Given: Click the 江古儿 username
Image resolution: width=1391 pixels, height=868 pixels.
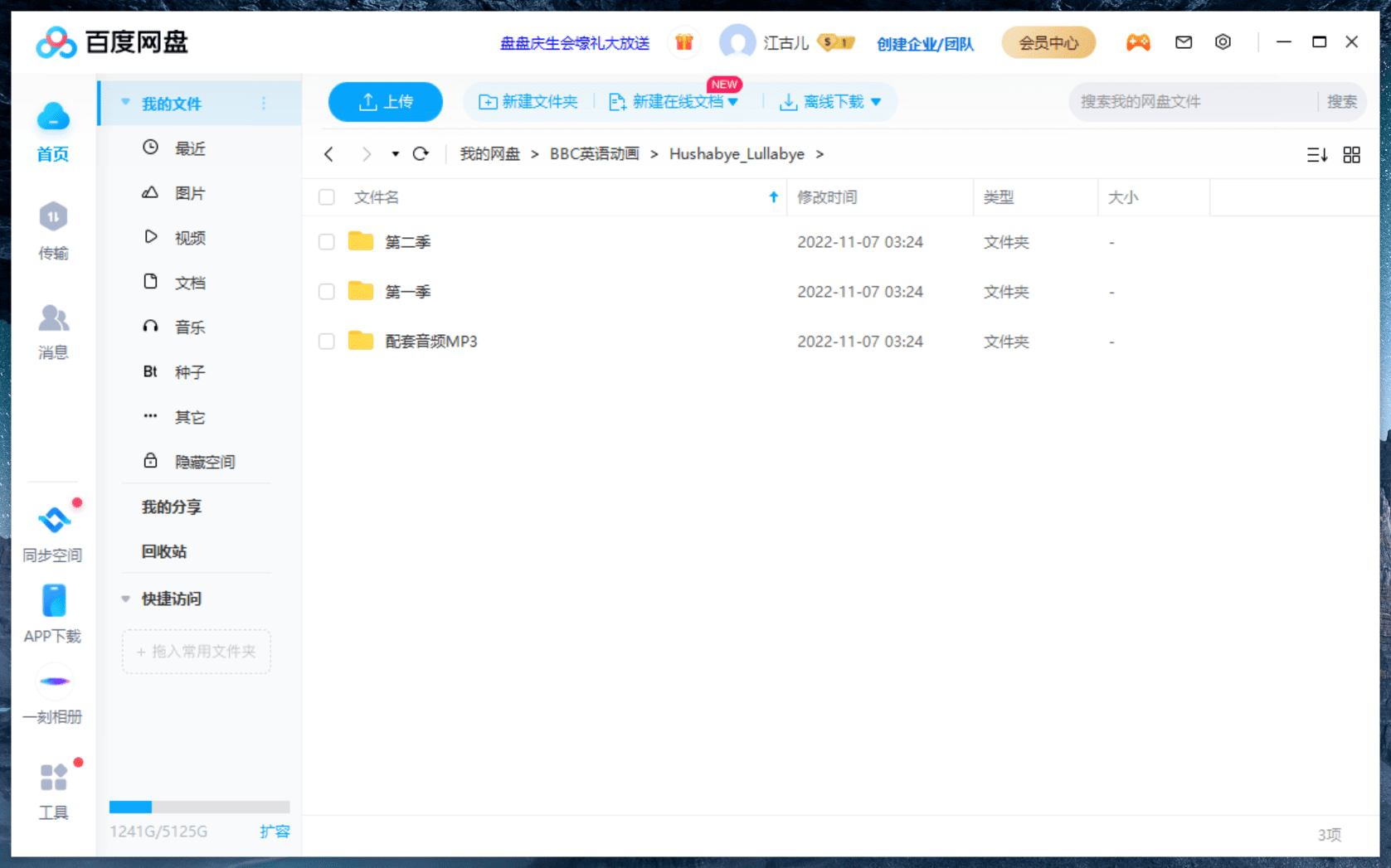Looking at the screenshot, I should tap(785, 43).
